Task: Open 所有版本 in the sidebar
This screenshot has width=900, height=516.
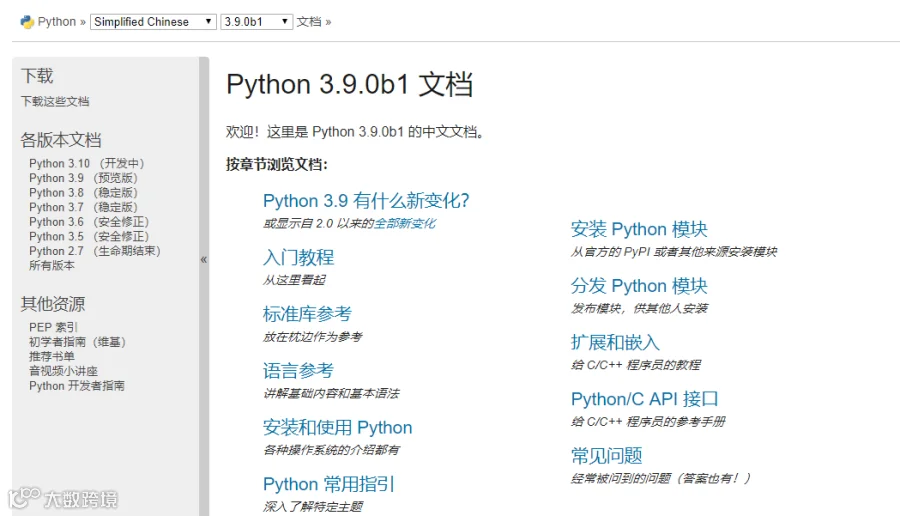Action: click(x=52, y=266)
